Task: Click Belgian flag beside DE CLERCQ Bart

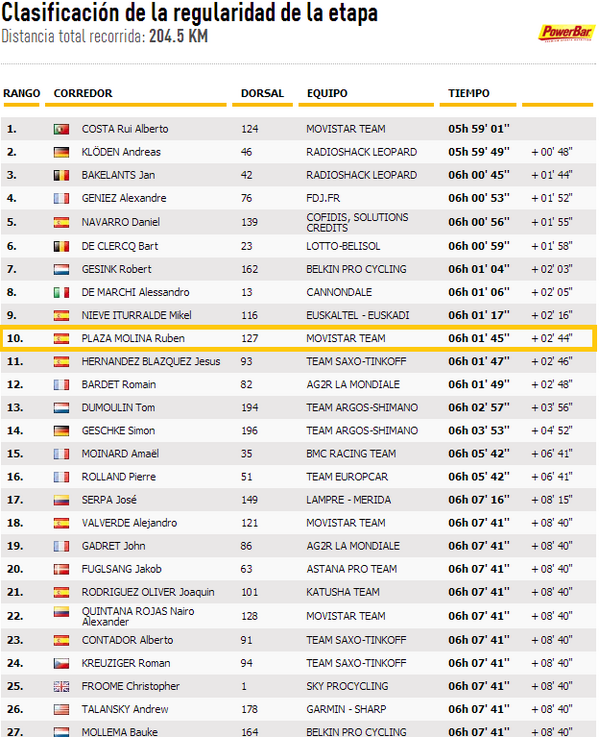Action: 61,246
